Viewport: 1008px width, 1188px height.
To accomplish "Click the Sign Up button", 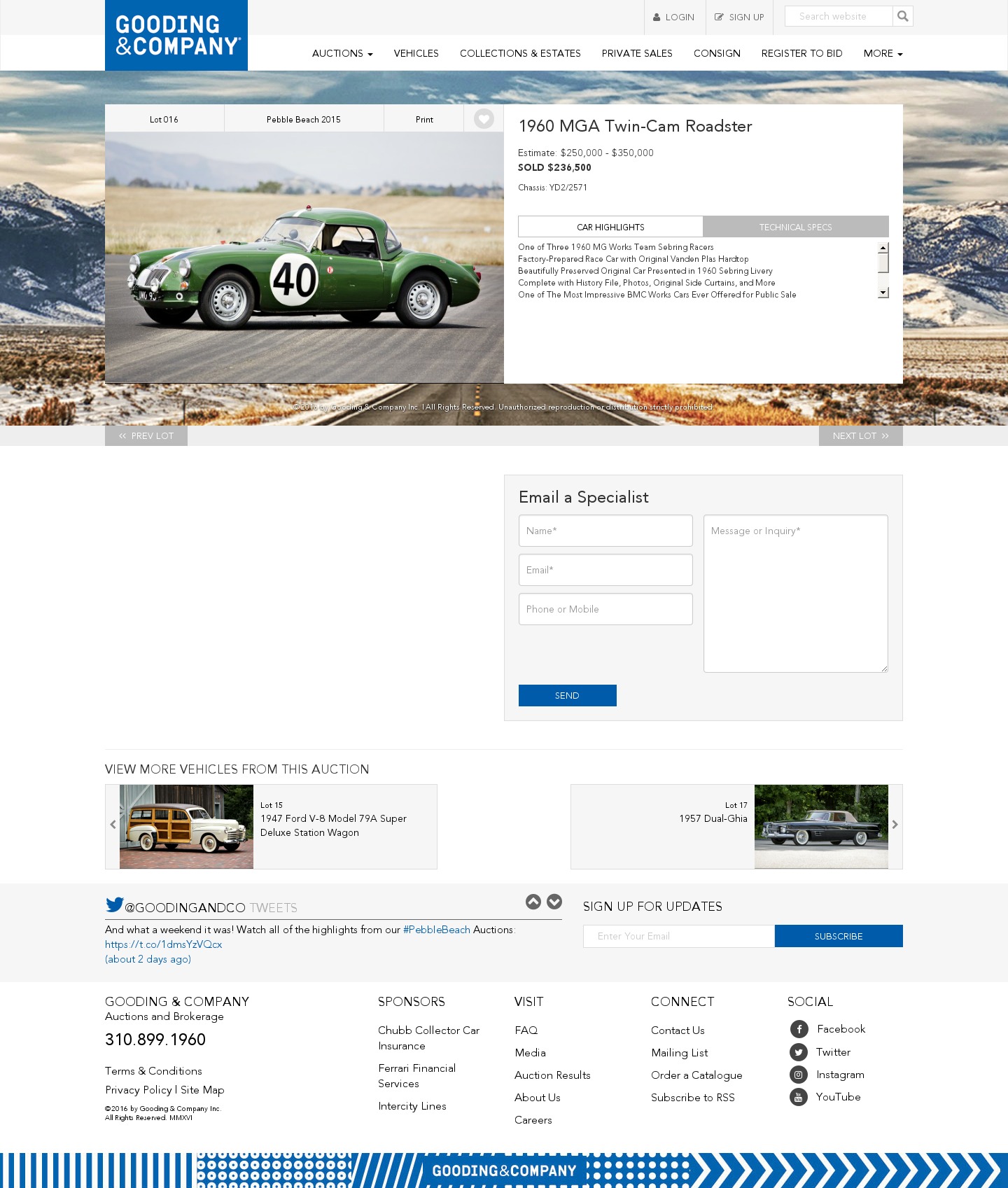I will pos(740,18).
